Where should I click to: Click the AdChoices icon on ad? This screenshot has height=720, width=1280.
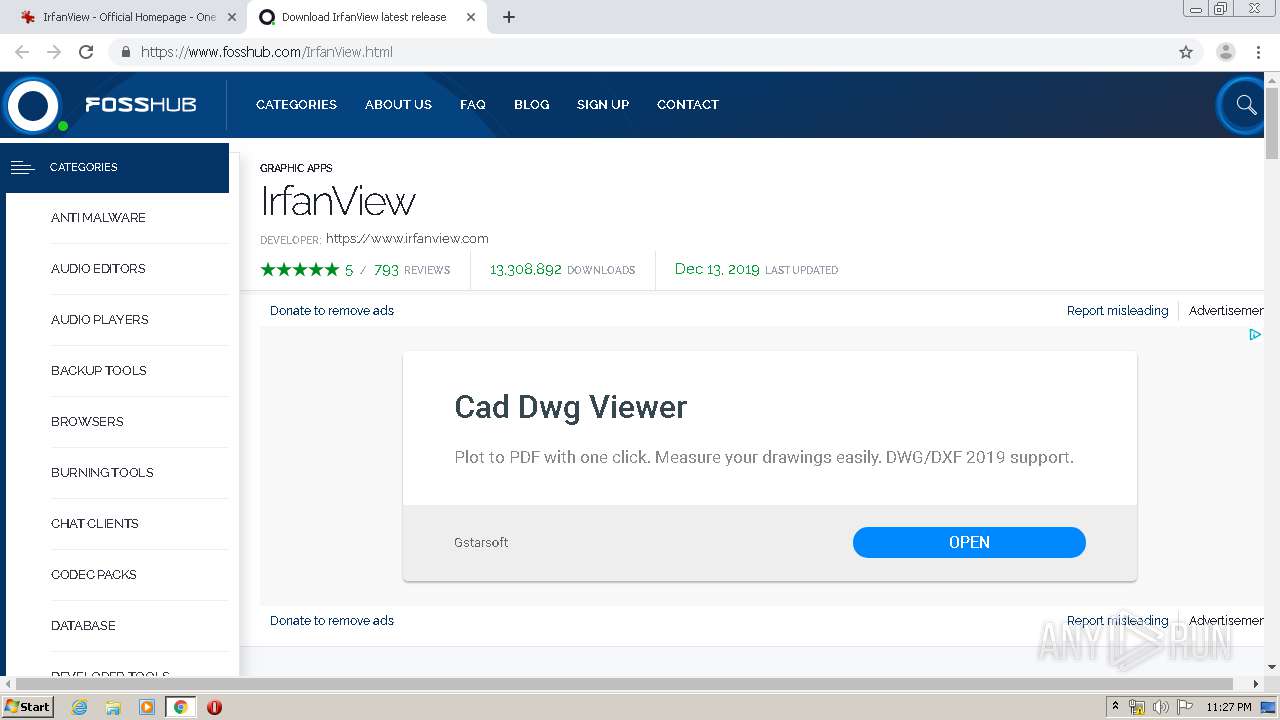pos(1254,335)
